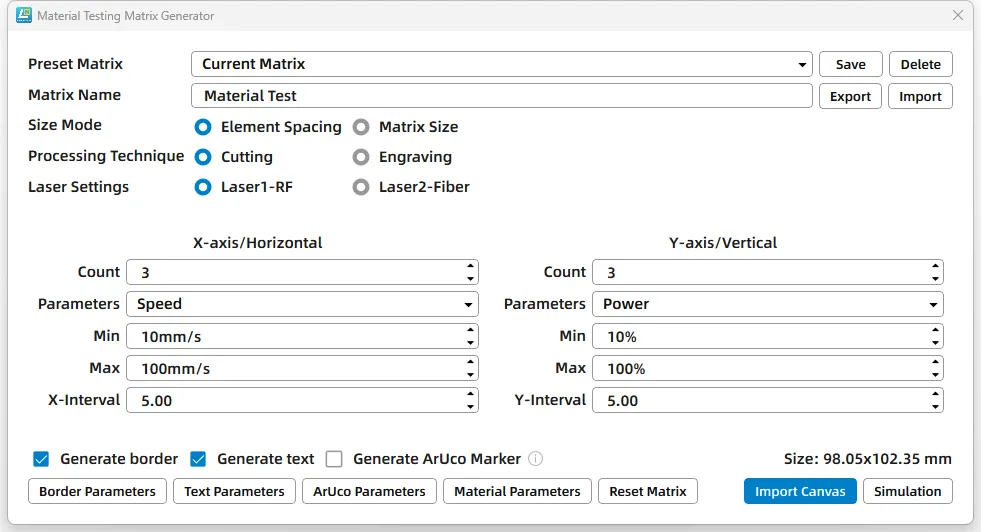Viewport: 981px width, 532px height.
Task: Click the app icon in title bar
Action: [23, 16]
